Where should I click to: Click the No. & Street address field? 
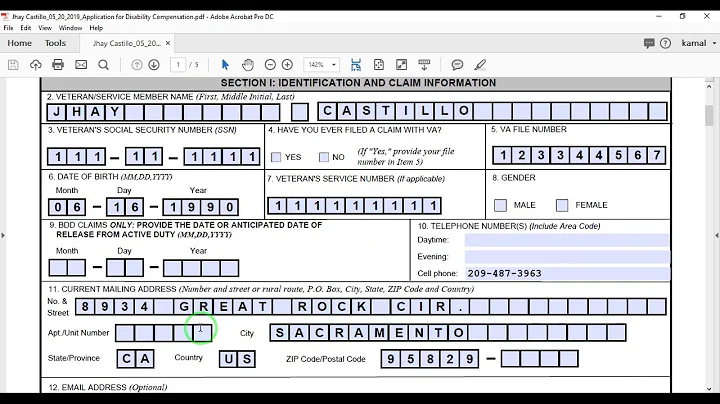[x=371, y=307]
